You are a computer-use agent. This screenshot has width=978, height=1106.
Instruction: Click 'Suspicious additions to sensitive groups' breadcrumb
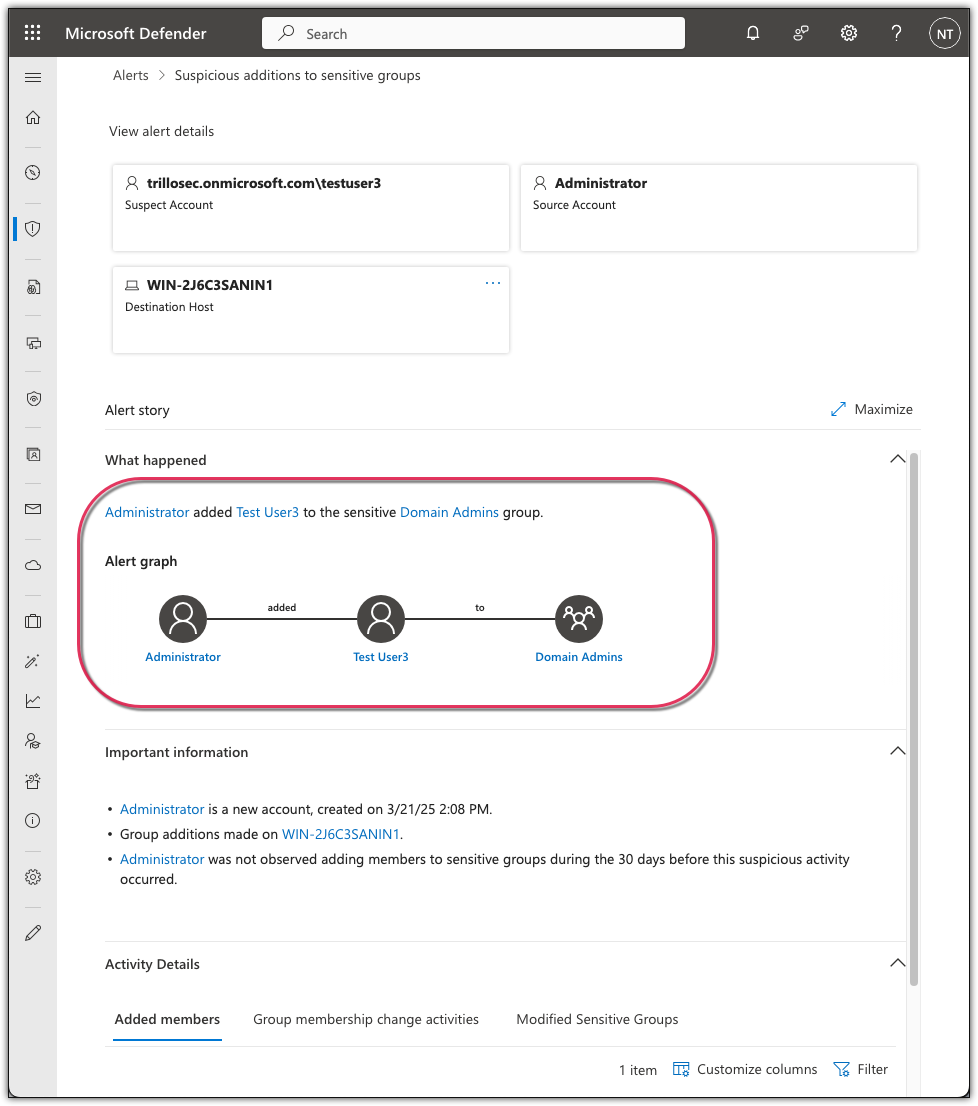tap(298, 75)
